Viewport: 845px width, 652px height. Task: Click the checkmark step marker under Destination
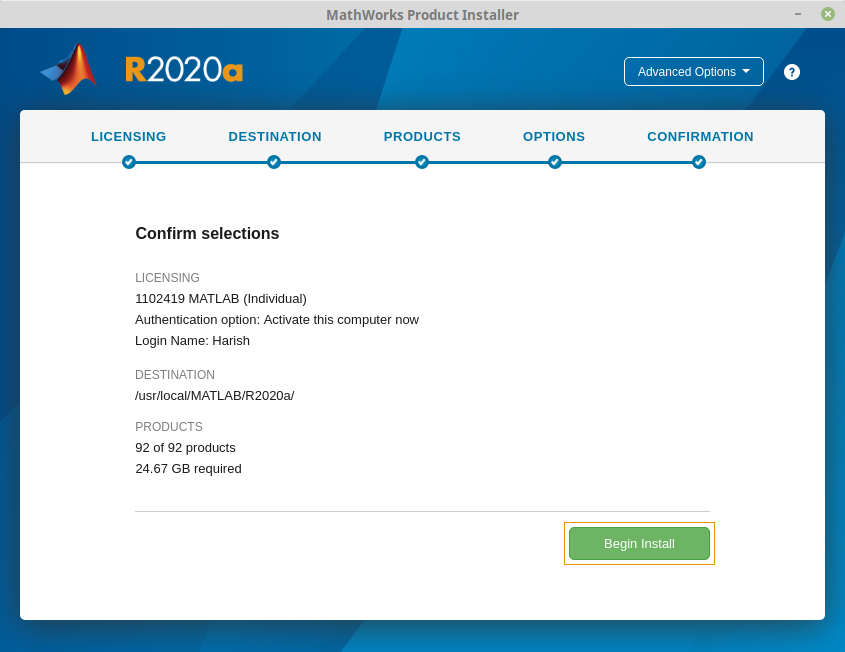coord(274,162)
